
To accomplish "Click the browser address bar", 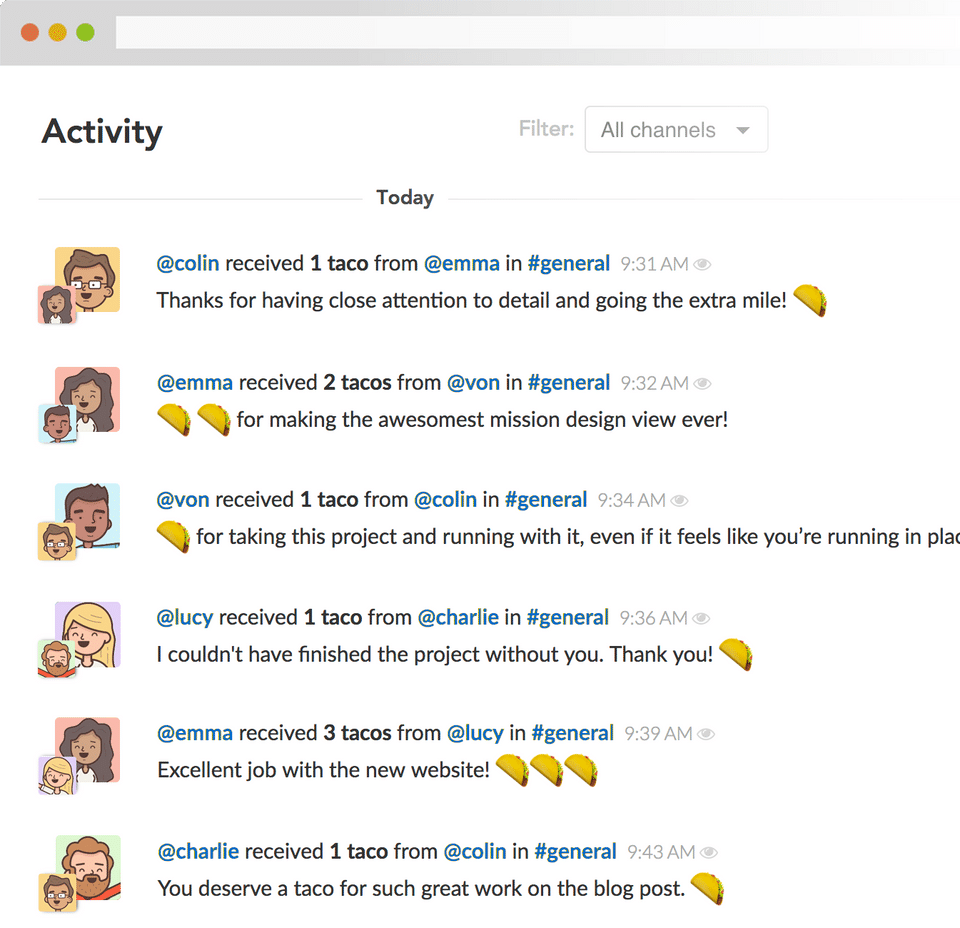I will pyautogui.click(x=538, y=32).
